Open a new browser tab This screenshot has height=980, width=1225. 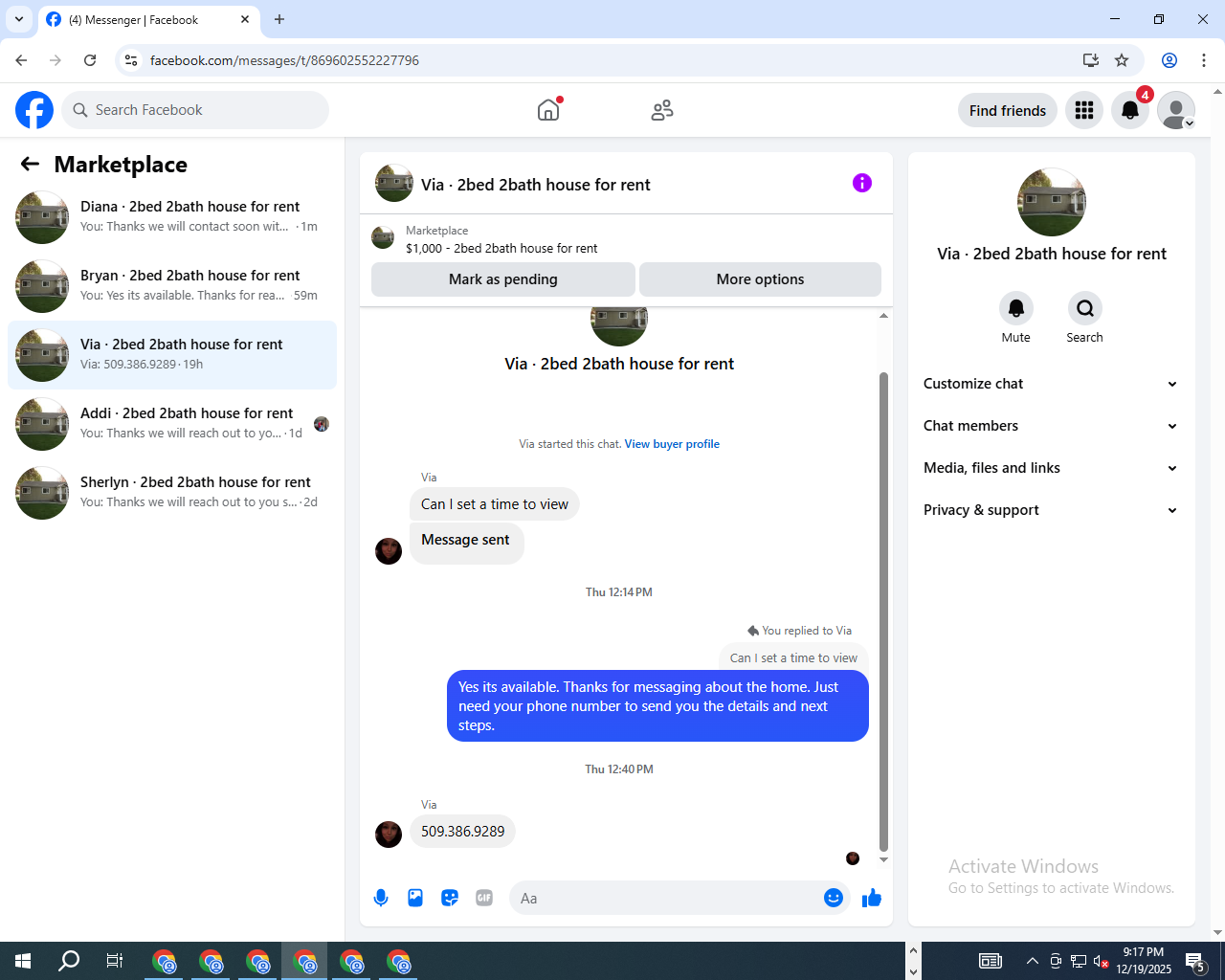279,19
